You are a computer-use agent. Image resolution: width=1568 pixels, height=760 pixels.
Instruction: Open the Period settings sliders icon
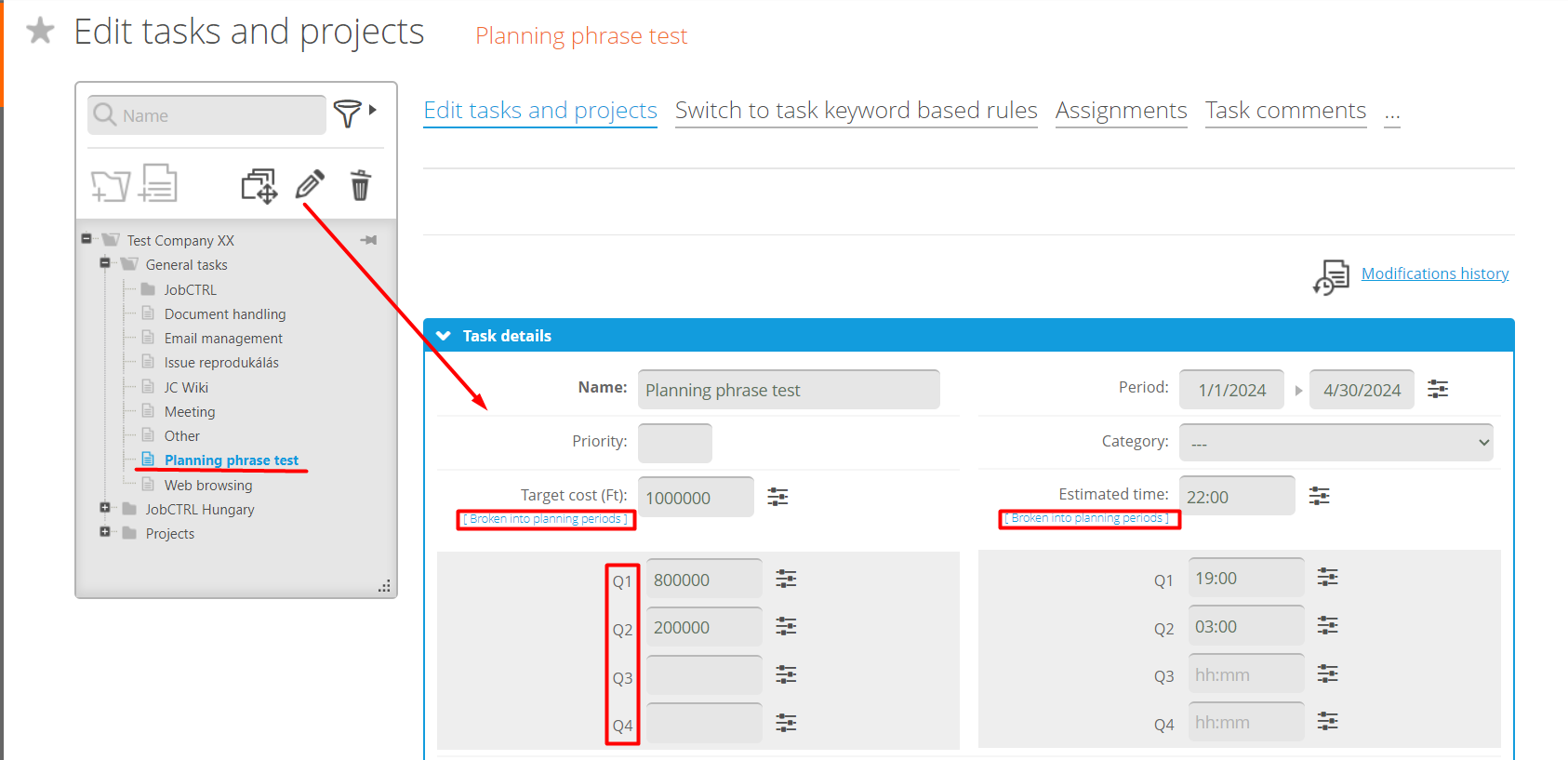click(1438, 389)
